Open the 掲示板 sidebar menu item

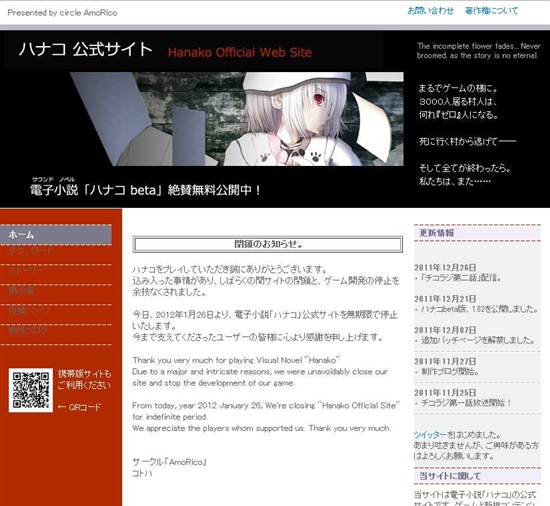pos(22,291)
